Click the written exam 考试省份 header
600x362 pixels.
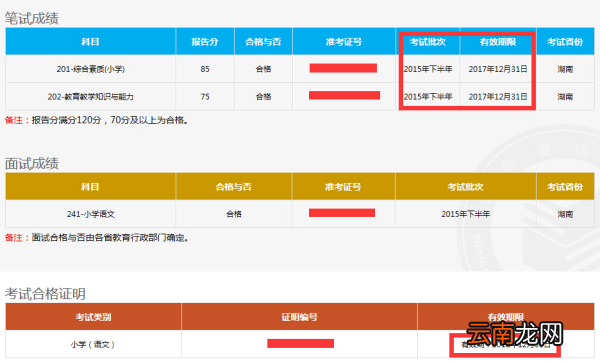point(565,41)
